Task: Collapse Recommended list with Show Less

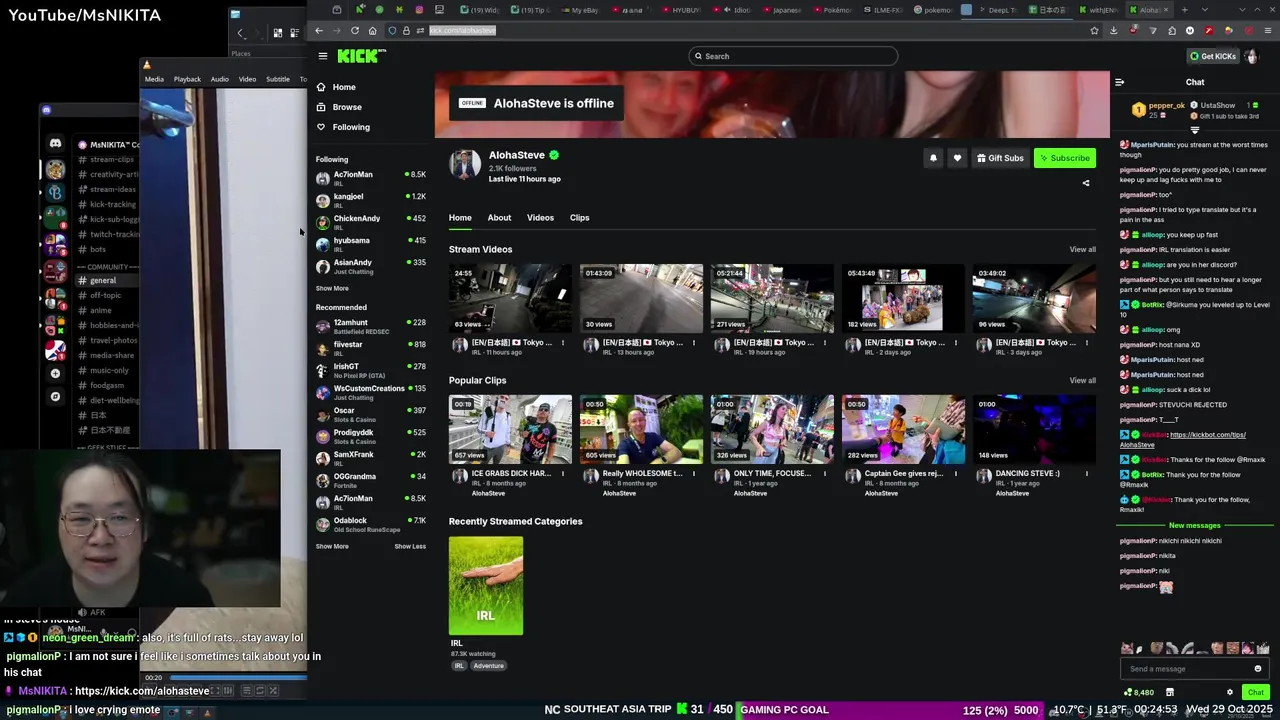Action: point(410,546)
